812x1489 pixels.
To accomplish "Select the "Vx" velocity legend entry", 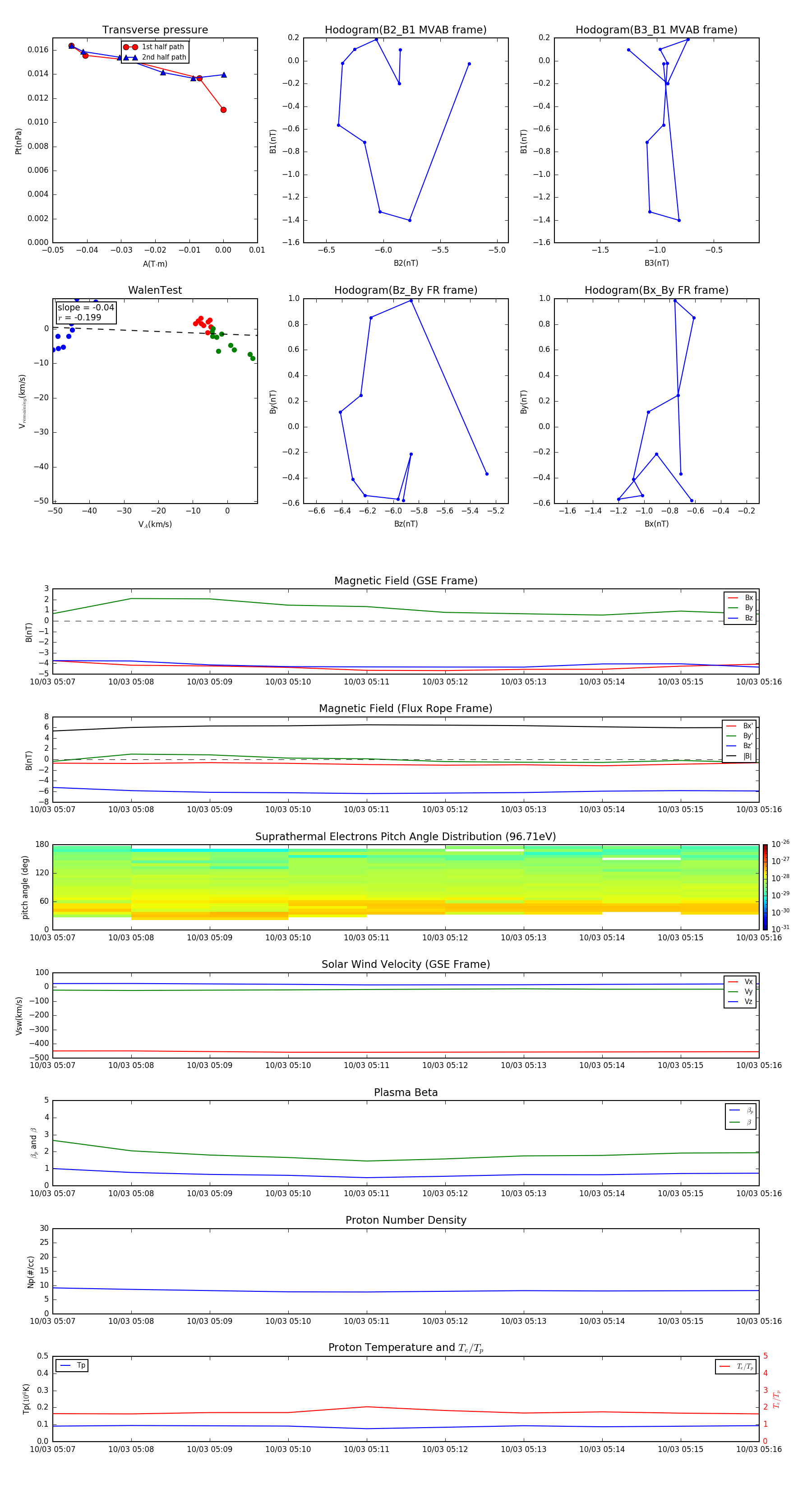I will click(x=740, y=982).
